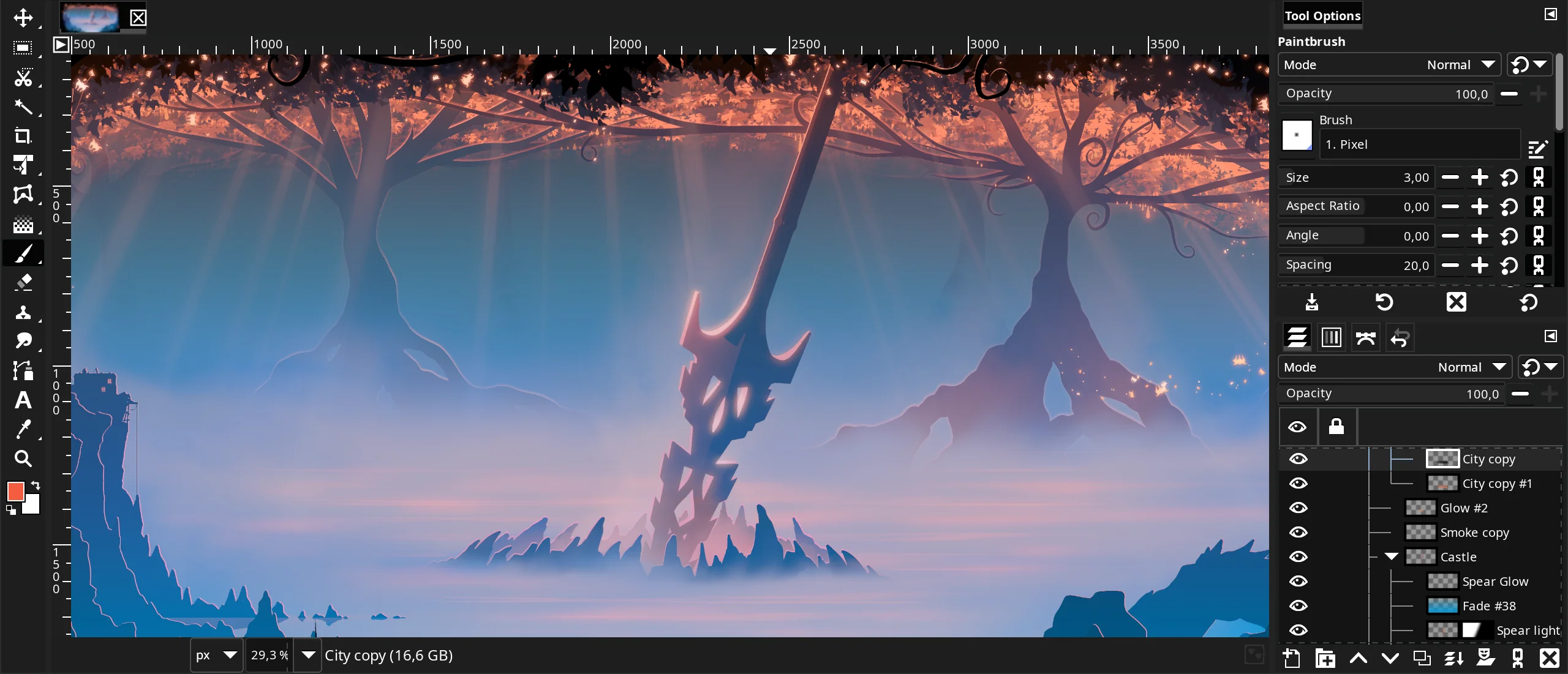
Task: Delete the selected layer
Action: click(1549, 658)
